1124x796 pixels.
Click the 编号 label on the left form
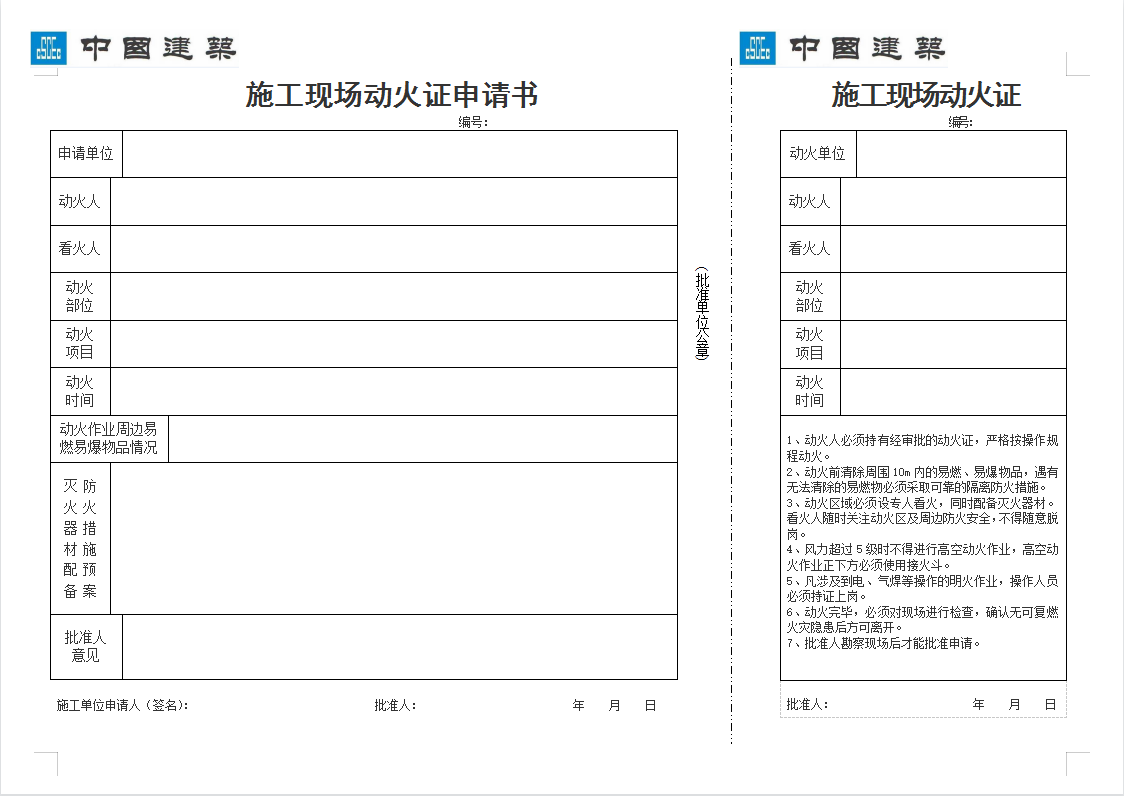click(x=473, y=122)
